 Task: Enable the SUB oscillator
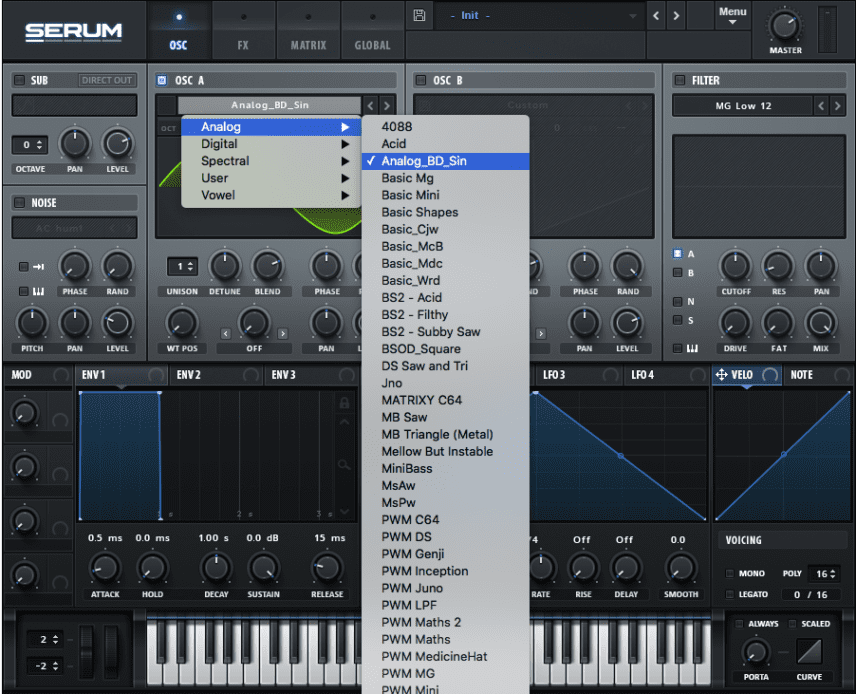(20, 80)
